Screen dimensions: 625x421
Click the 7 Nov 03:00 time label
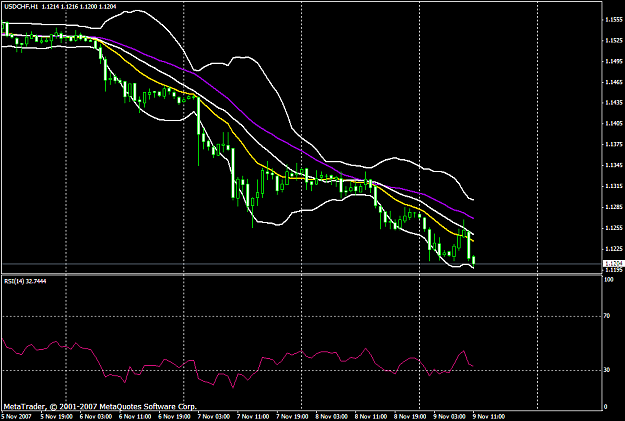coord(214,417)
